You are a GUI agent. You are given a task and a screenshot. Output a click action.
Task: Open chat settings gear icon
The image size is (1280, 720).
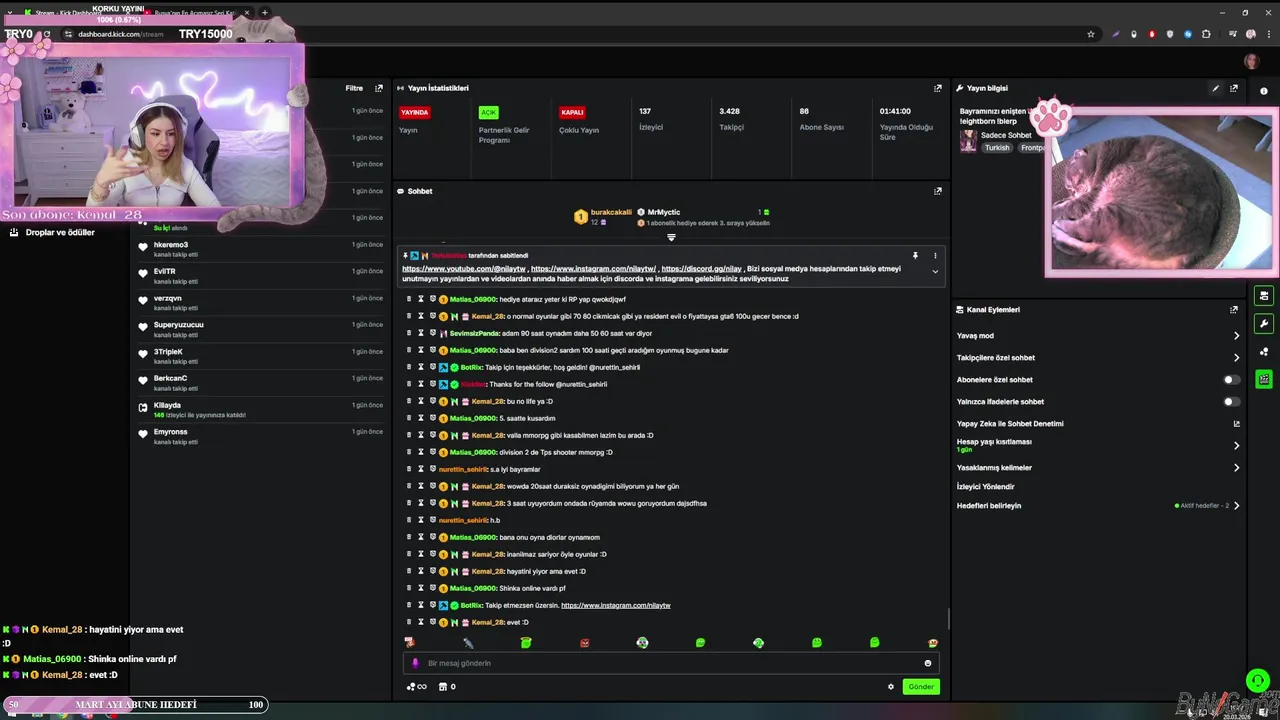890,687
